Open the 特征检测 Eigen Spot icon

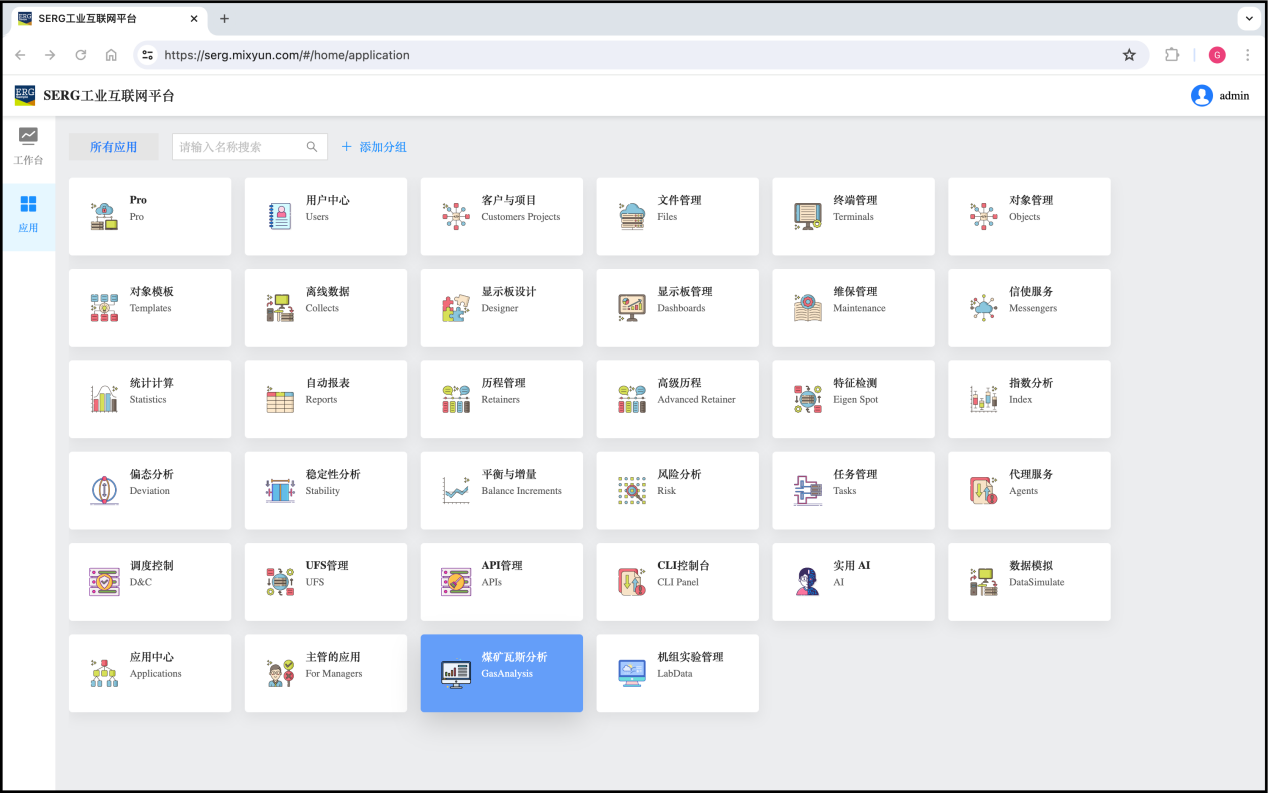click(x=807, y=399)
